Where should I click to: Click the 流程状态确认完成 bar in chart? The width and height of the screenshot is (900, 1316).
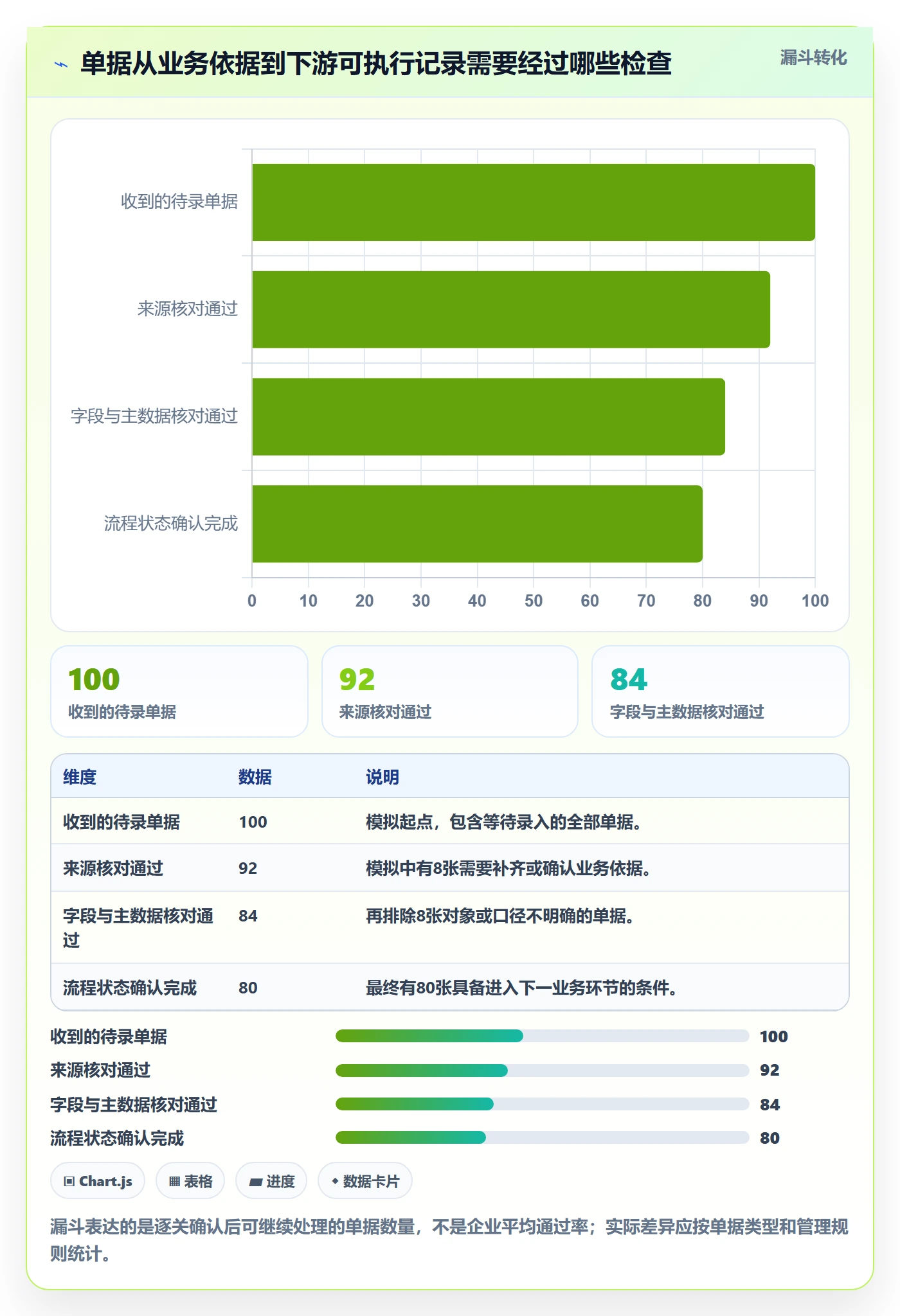pyautogui.click(x=477, y=524)
